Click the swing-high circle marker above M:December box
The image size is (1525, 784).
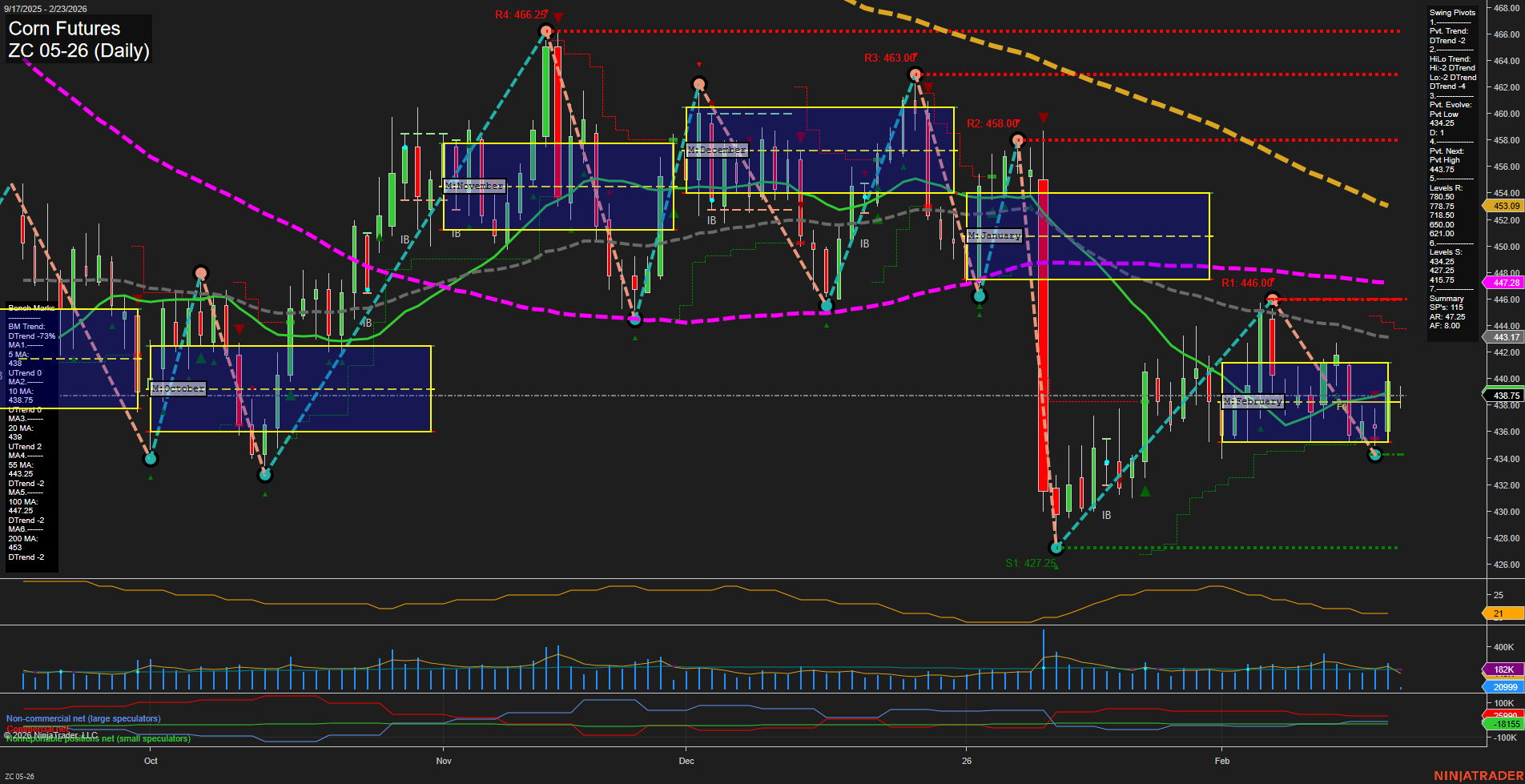click(x=699, y=82)
